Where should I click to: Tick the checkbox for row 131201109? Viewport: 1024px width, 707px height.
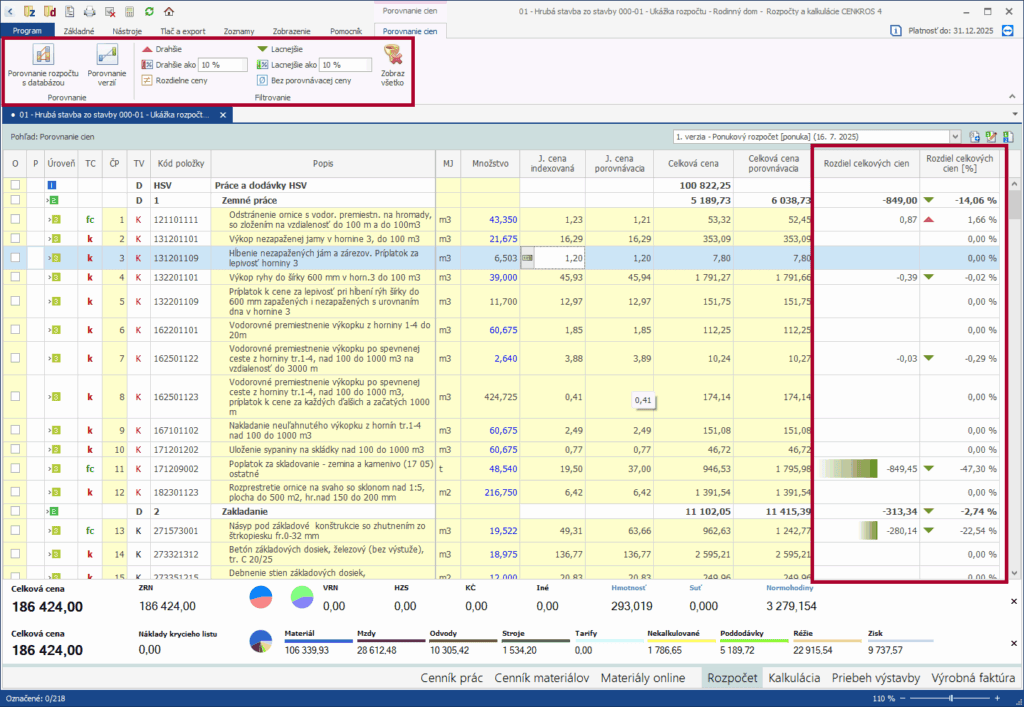[x=15, y=257]
